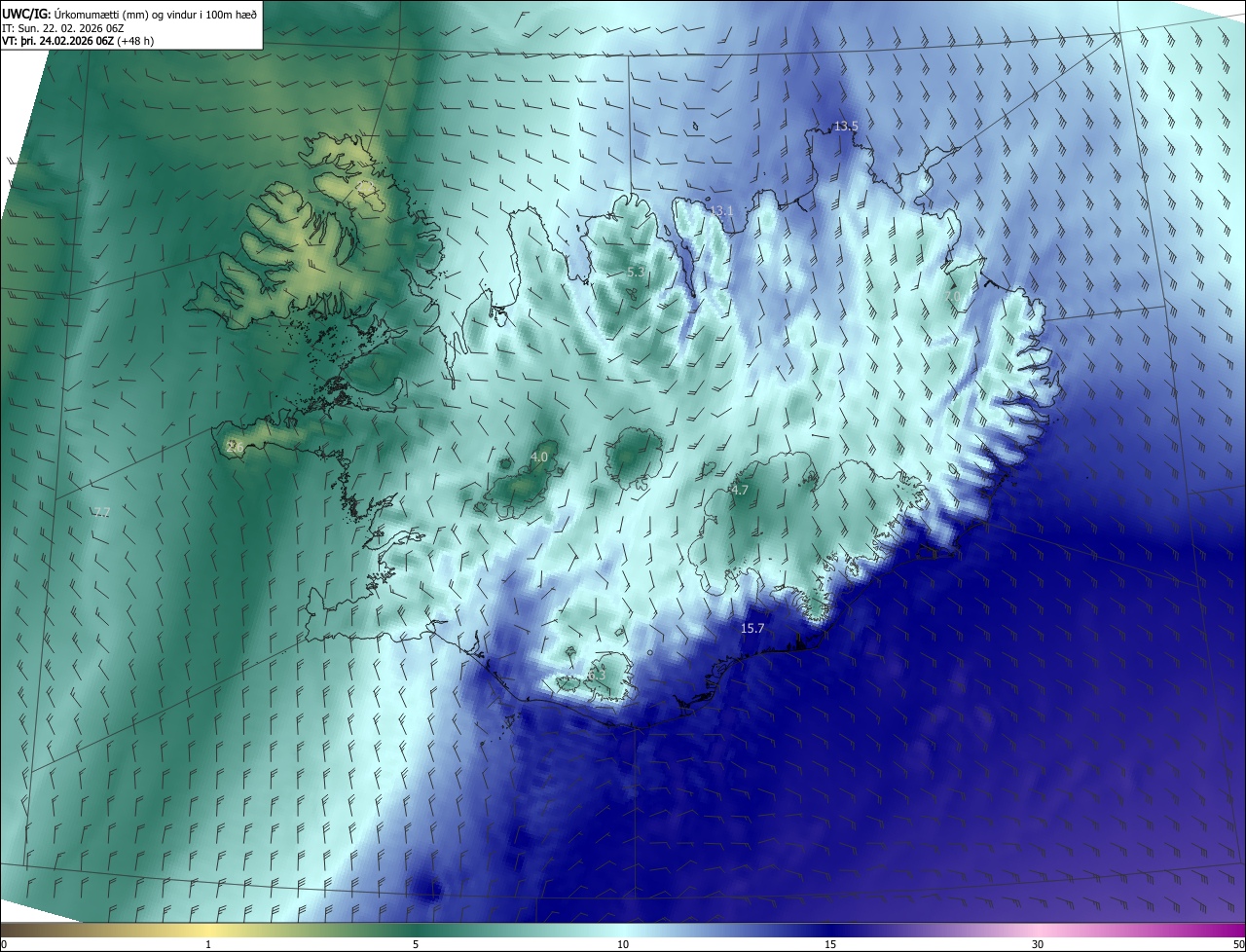1246x952 pixels.
Task: Click the 10 mark on color scale
Action: pos(623,944)
